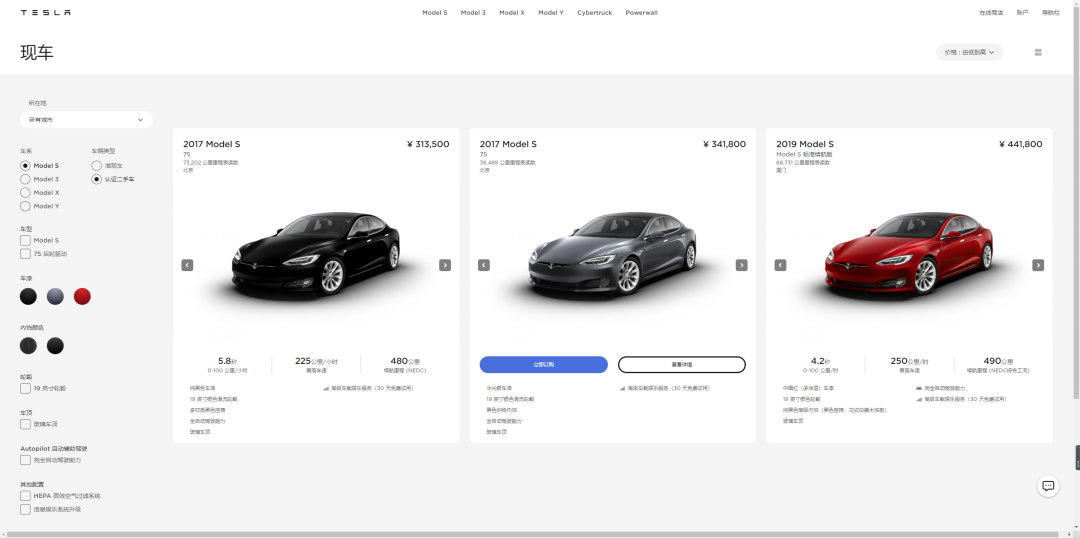Show next photo of ¥313,500 Model S
This screenshot has height=538, width=1080.
pos(445,265)
